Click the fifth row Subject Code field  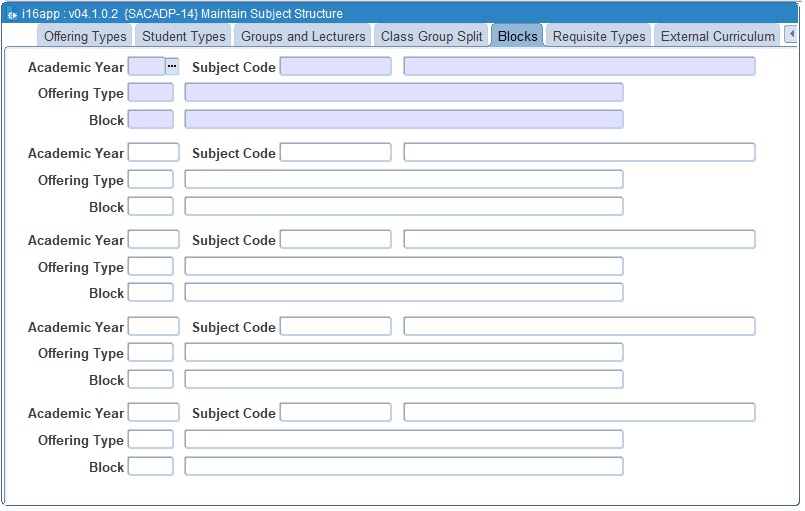(335, 413)
